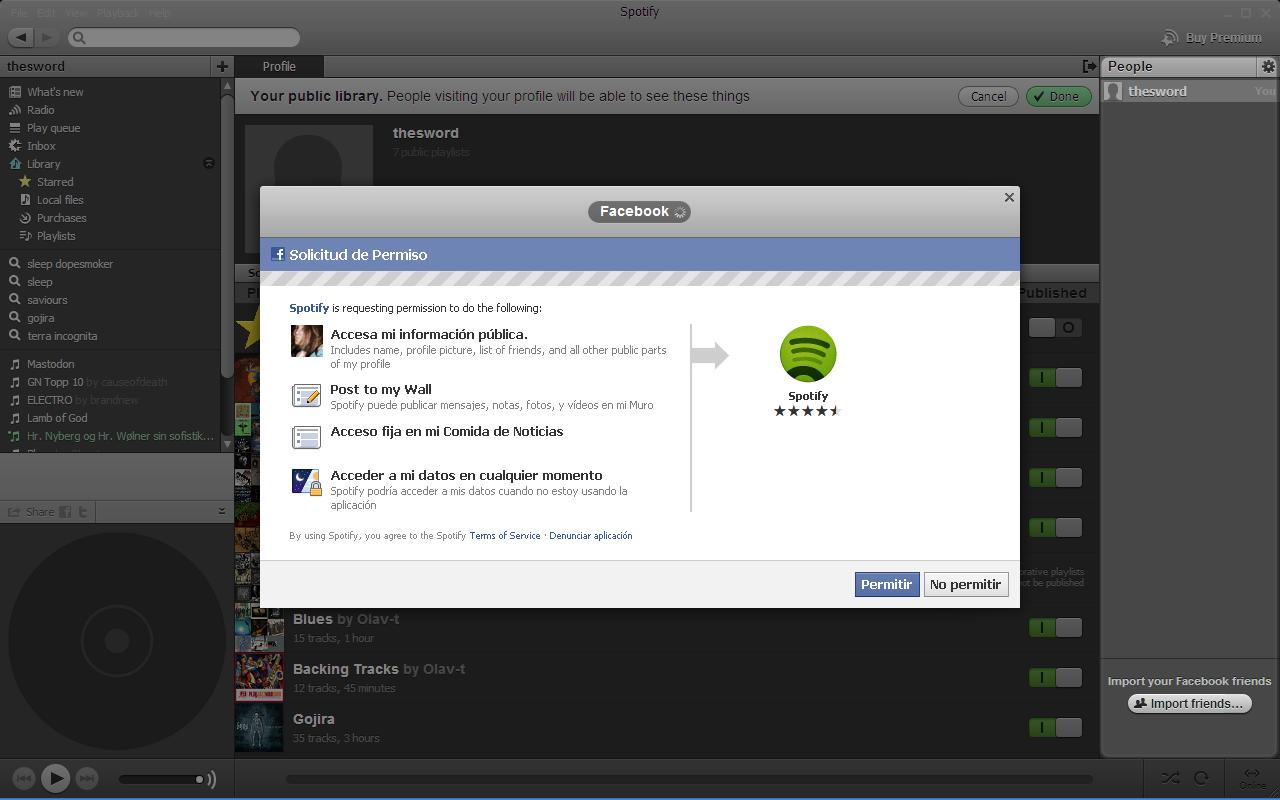
Task: Toggle published state of Gojira playlist
Action: [x=1055, y=727]
